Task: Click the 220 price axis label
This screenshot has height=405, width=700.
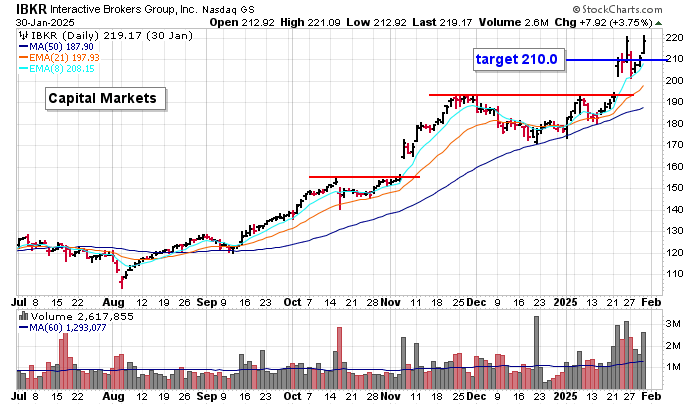Action: (675, 38)
